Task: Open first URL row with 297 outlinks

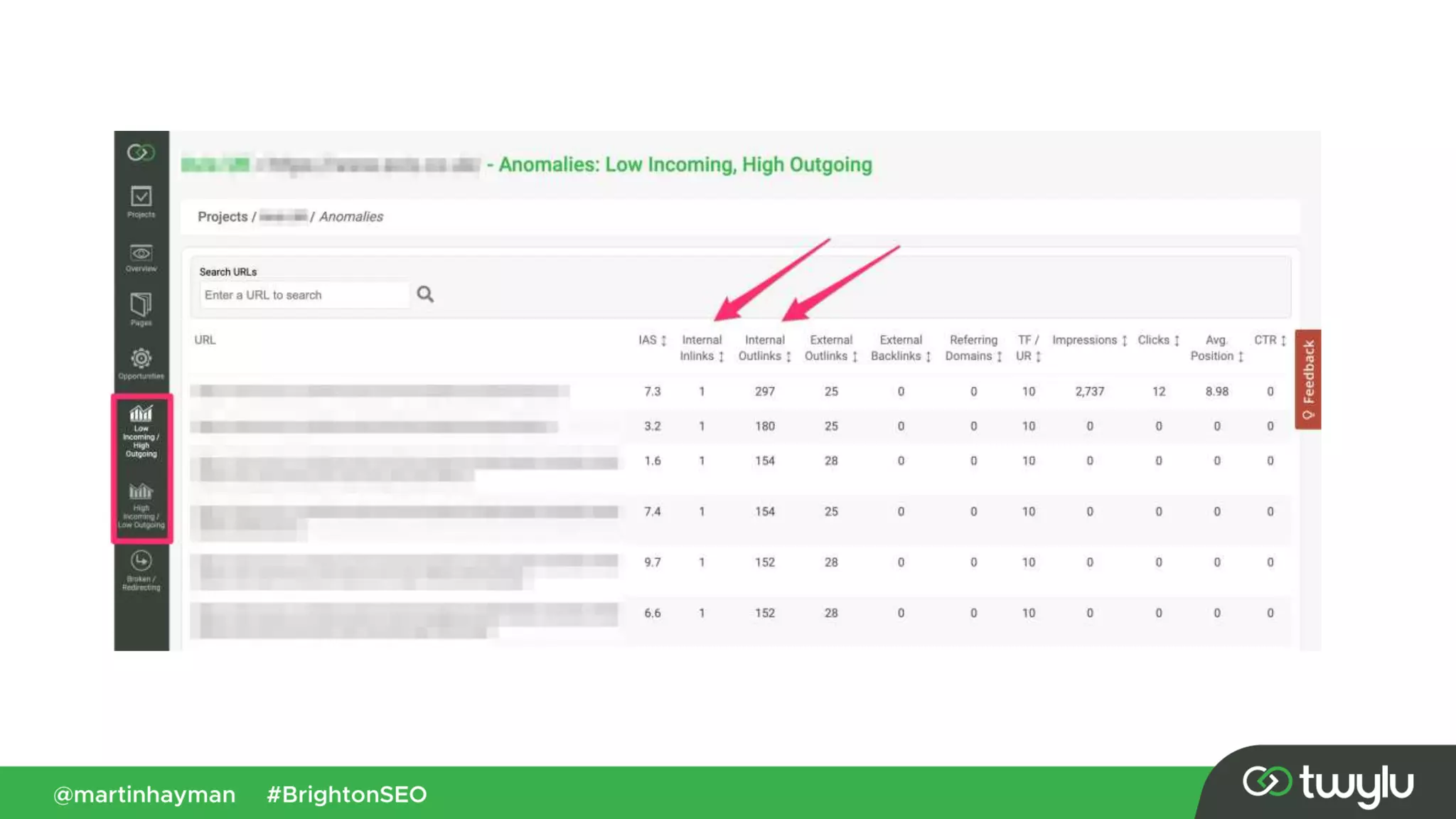Action: (380, 391)
